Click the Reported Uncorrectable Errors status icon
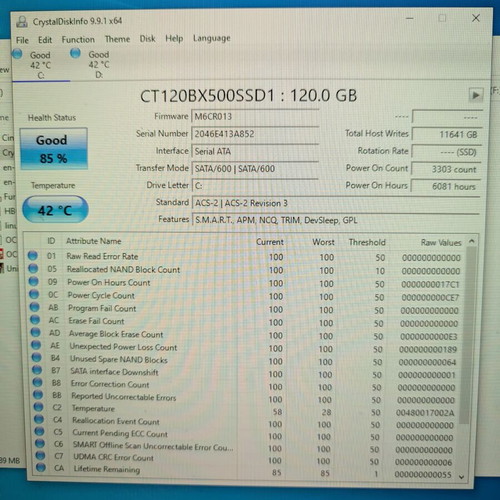Viewport: 500px width, 500px height. tap(38, 395)
